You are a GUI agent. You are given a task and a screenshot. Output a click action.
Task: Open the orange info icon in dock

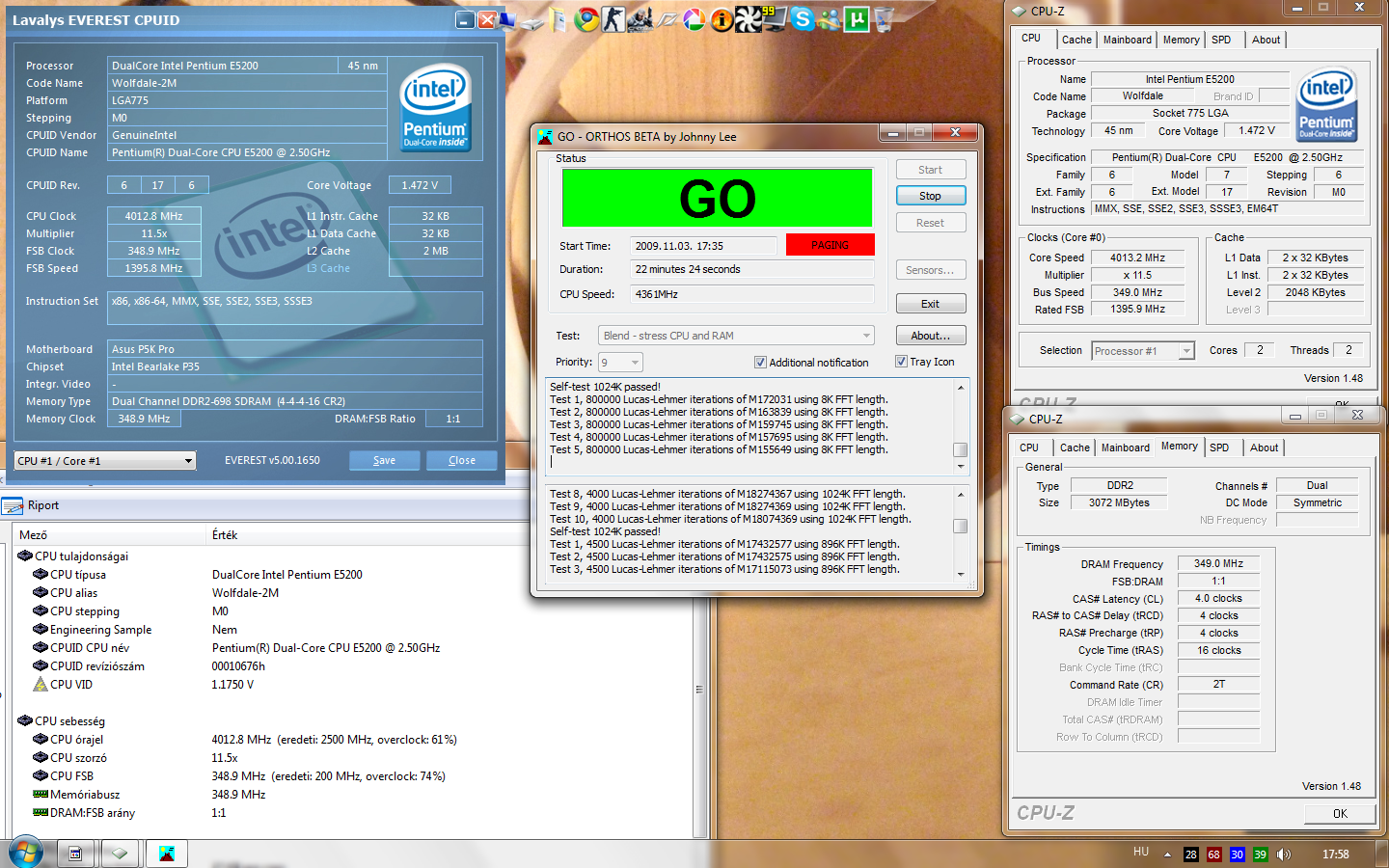tap(722, 19)
